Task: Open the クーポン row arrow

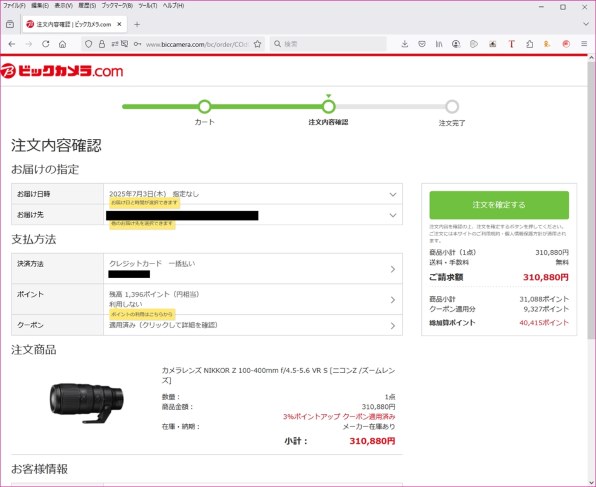Action: (393, 326)
